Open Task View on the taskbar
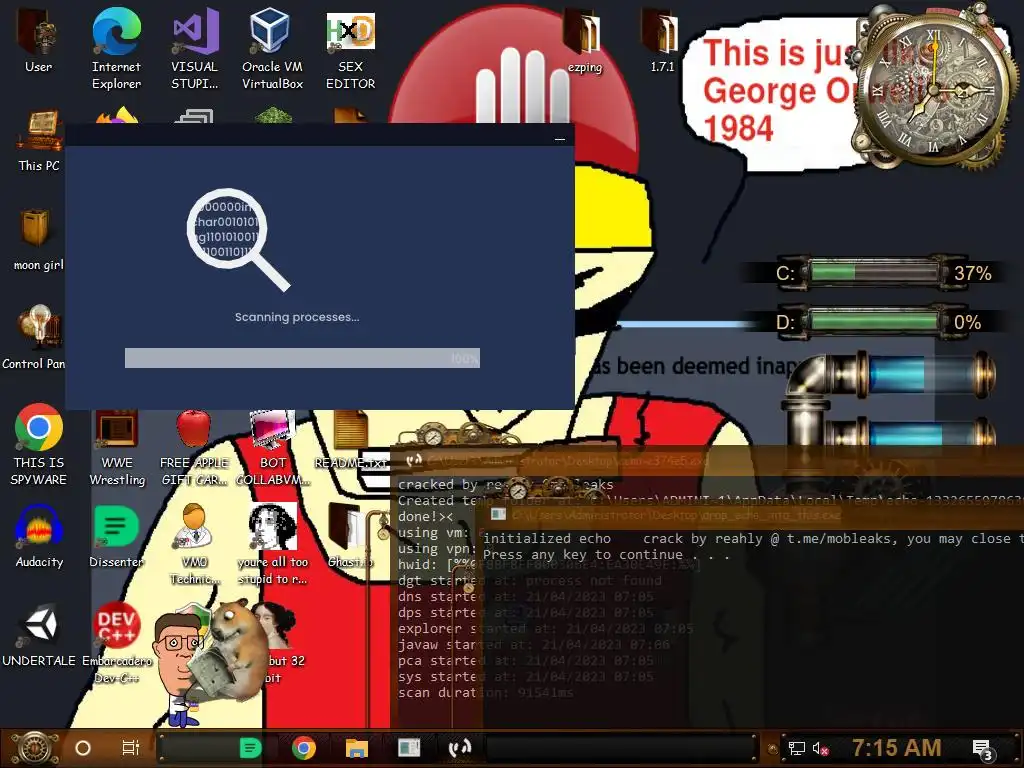The height and width of the screenshot is (768, 1024). click(x=131, y=748)
